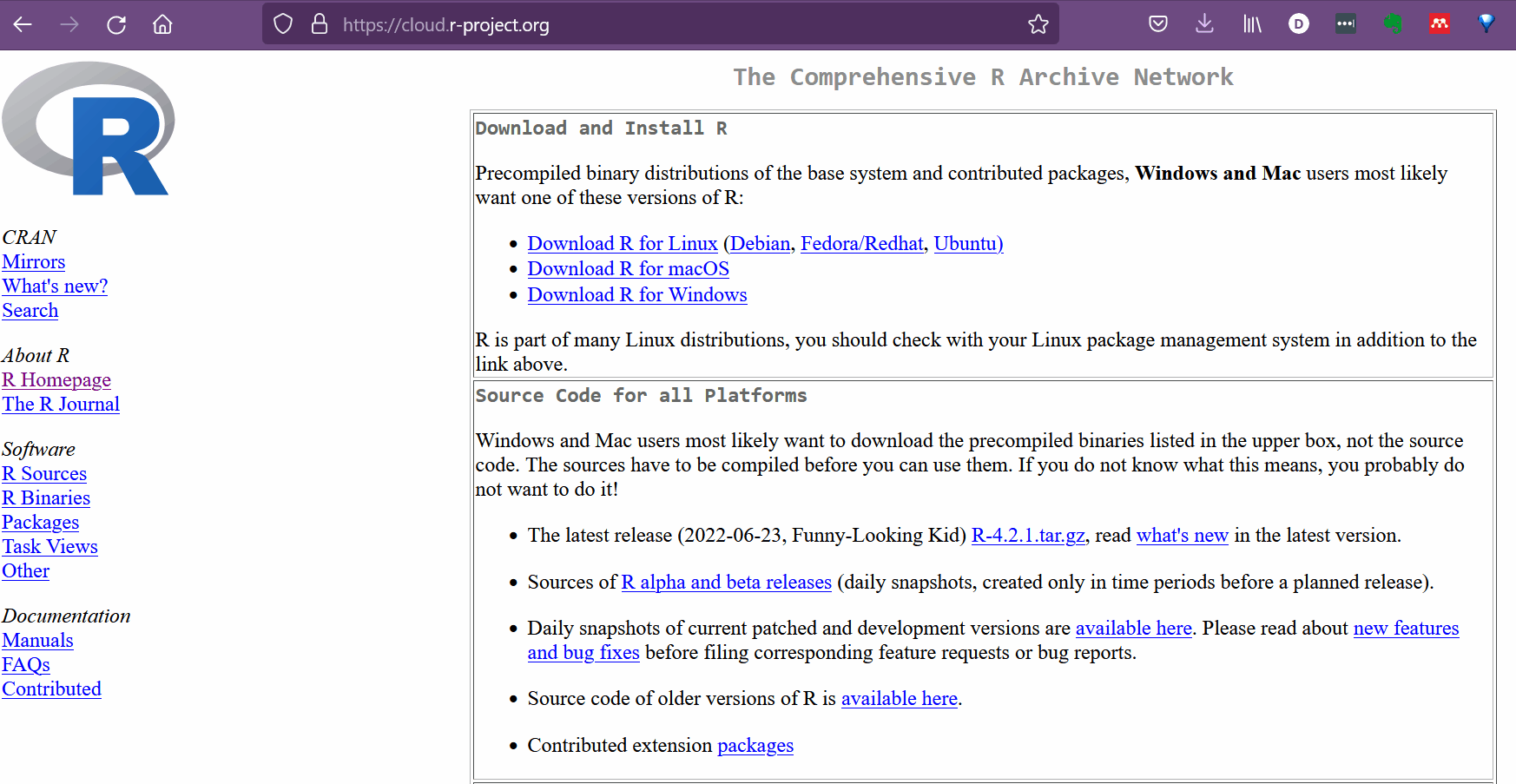Click the Download and Install R heading

coord(601,128)
